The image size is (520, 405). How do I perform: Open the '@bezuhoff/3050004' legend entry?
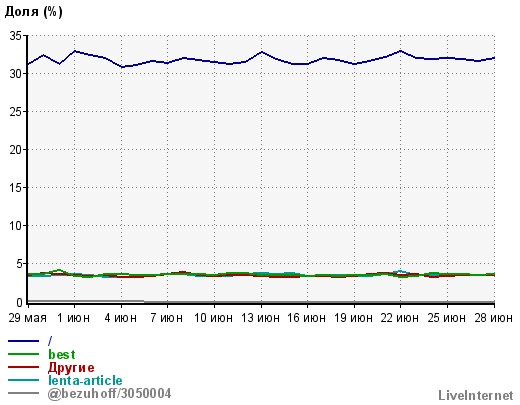click(109, 393)
